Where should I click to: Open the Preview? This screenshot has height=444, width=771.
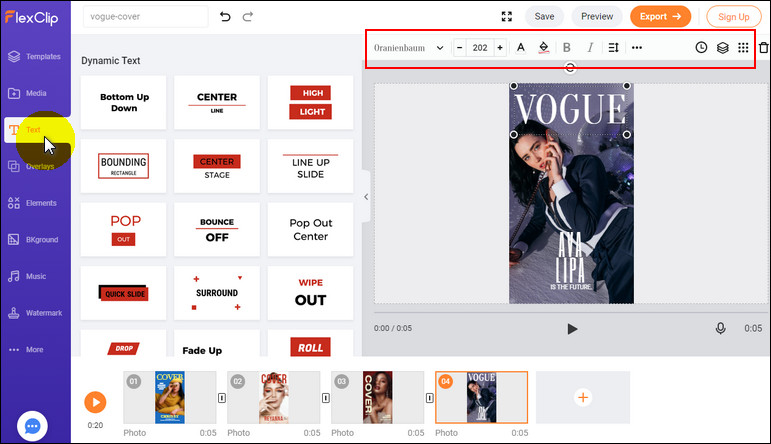pyautogui.click(x=597, y=17)
